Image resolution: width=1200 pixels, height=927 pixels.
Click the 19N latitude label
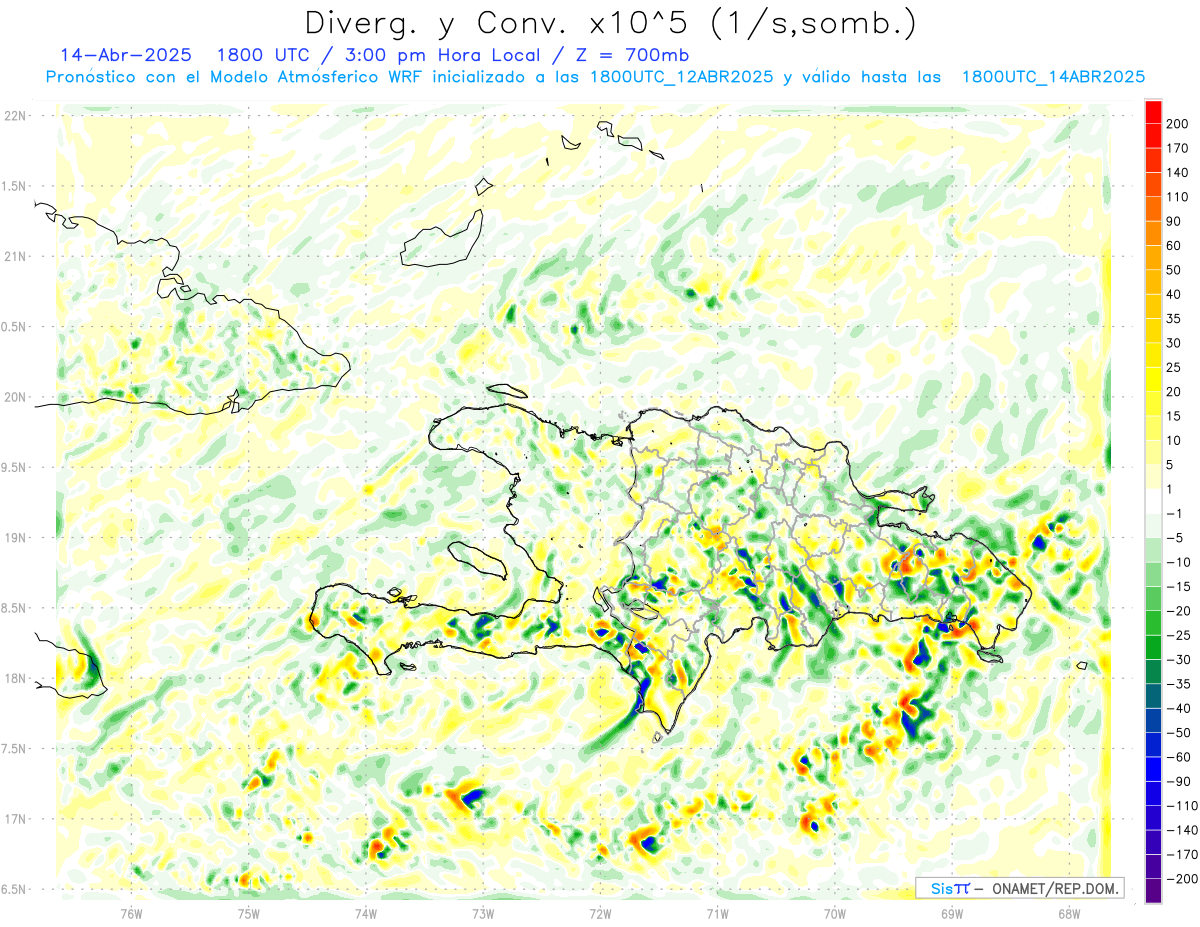click(x=14, y=538)
